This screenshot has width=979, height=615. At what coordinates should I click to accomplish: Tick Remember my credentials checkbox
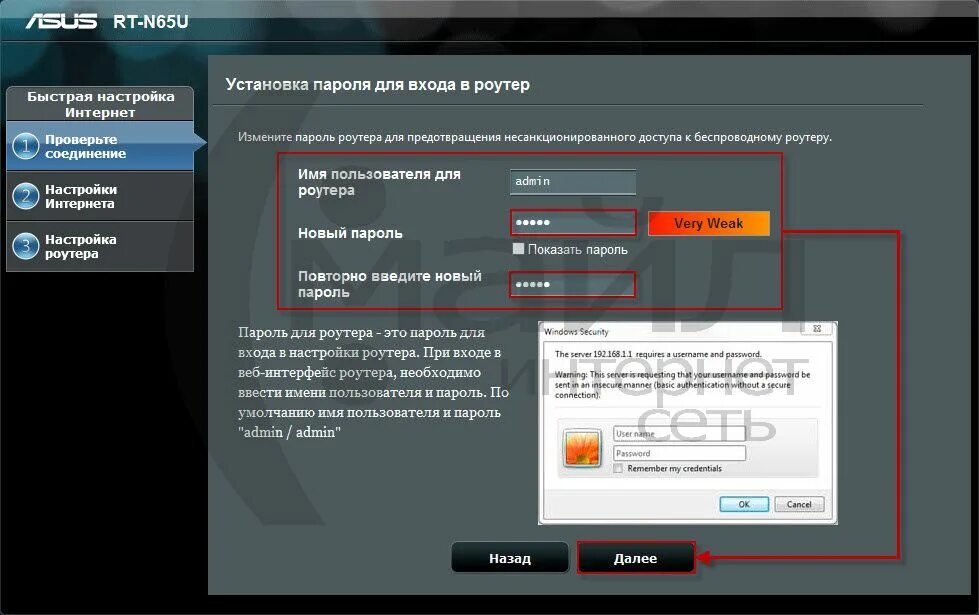(x=618, y=468)
